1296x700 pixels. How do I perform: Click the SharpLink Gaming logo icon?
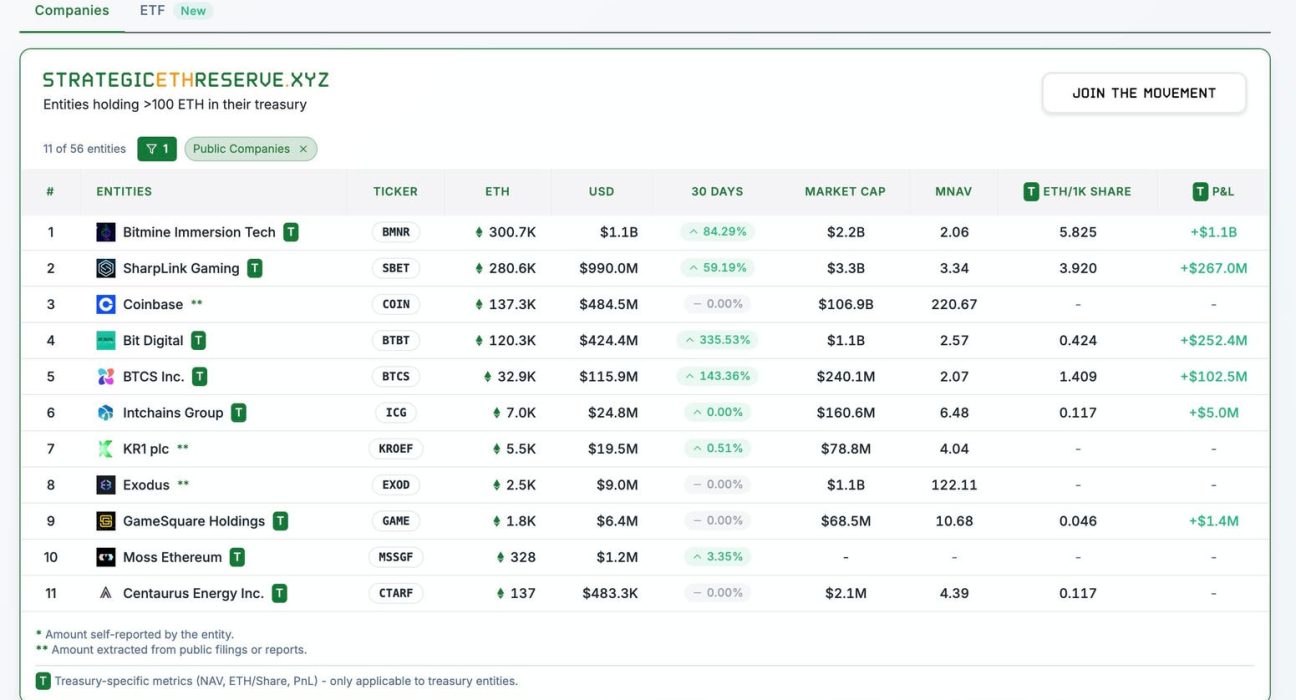pyautogui.click(x=106, y=268)
